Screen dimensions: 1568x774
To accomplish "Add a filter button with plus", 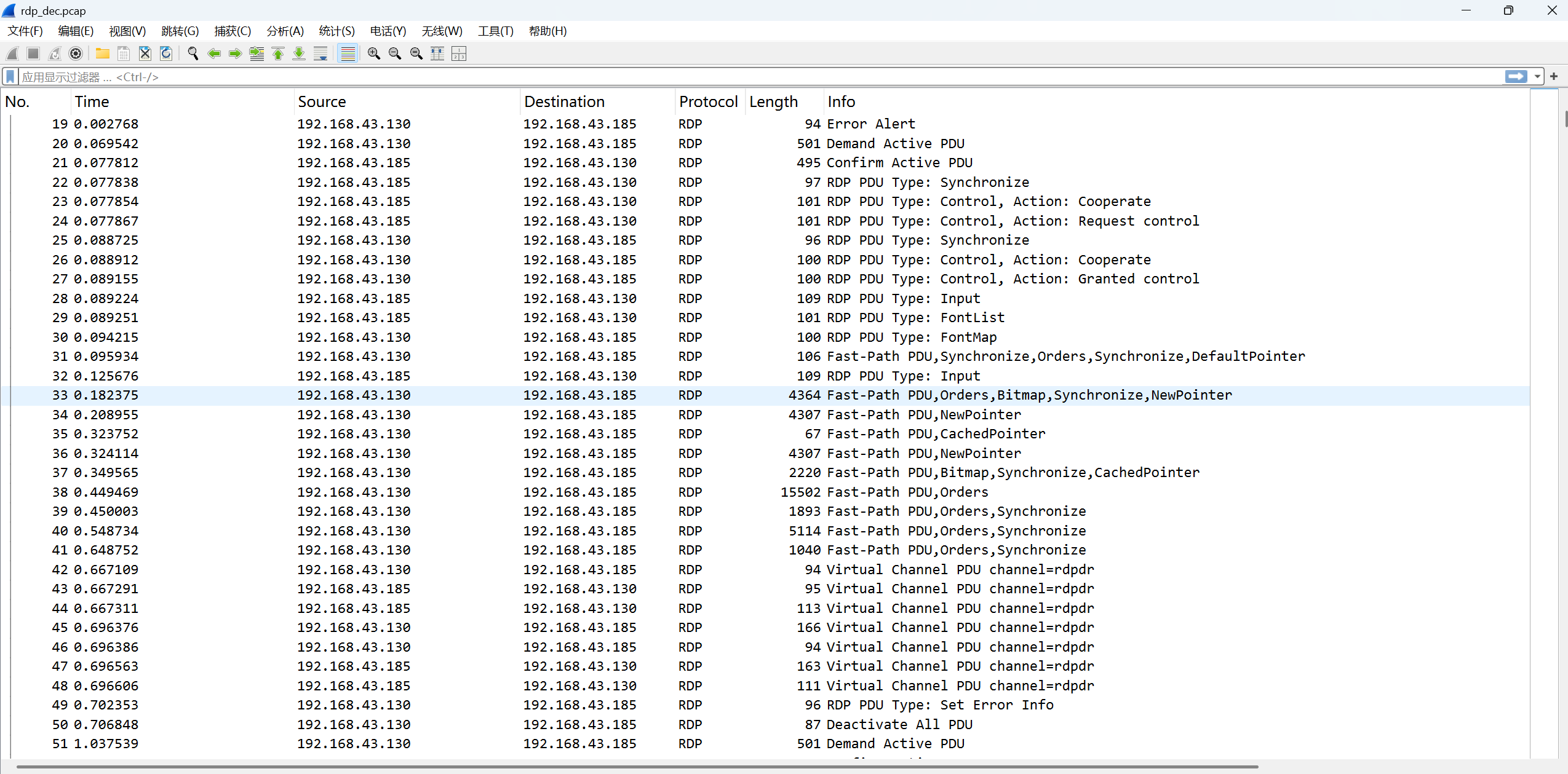I will coord(1554,77).
